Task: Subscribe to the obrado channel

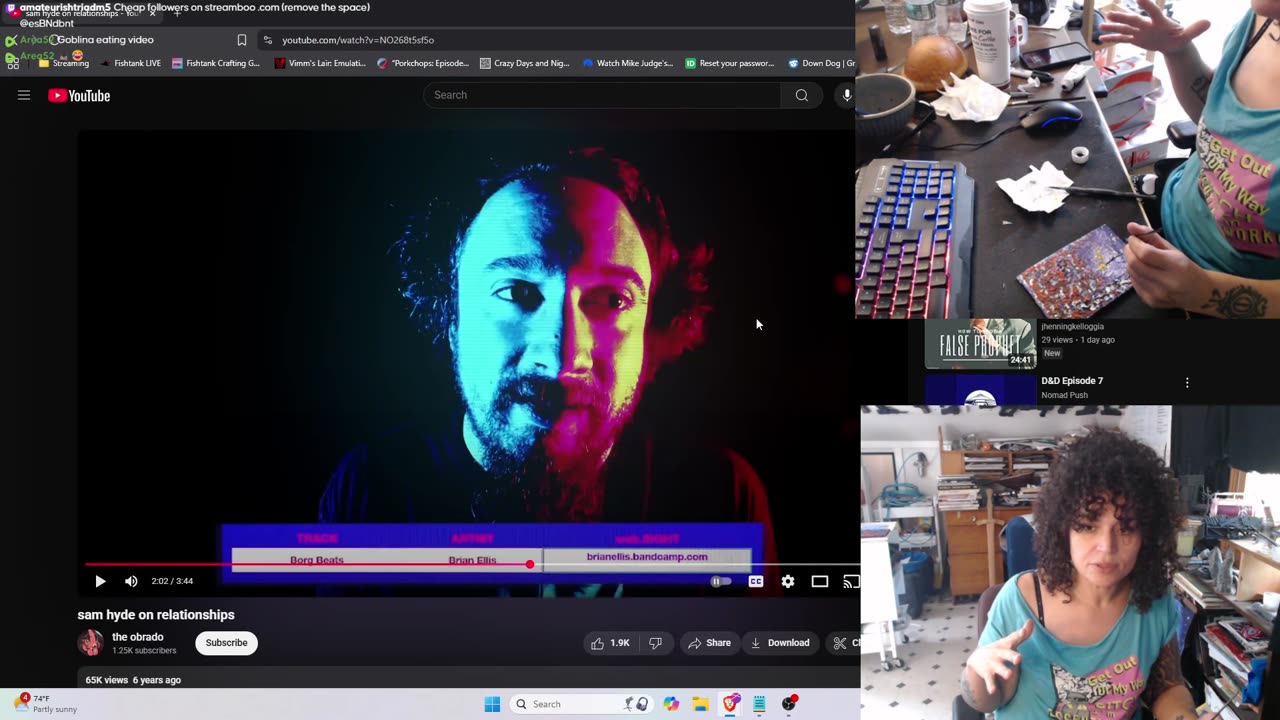Action: point(226,643)
